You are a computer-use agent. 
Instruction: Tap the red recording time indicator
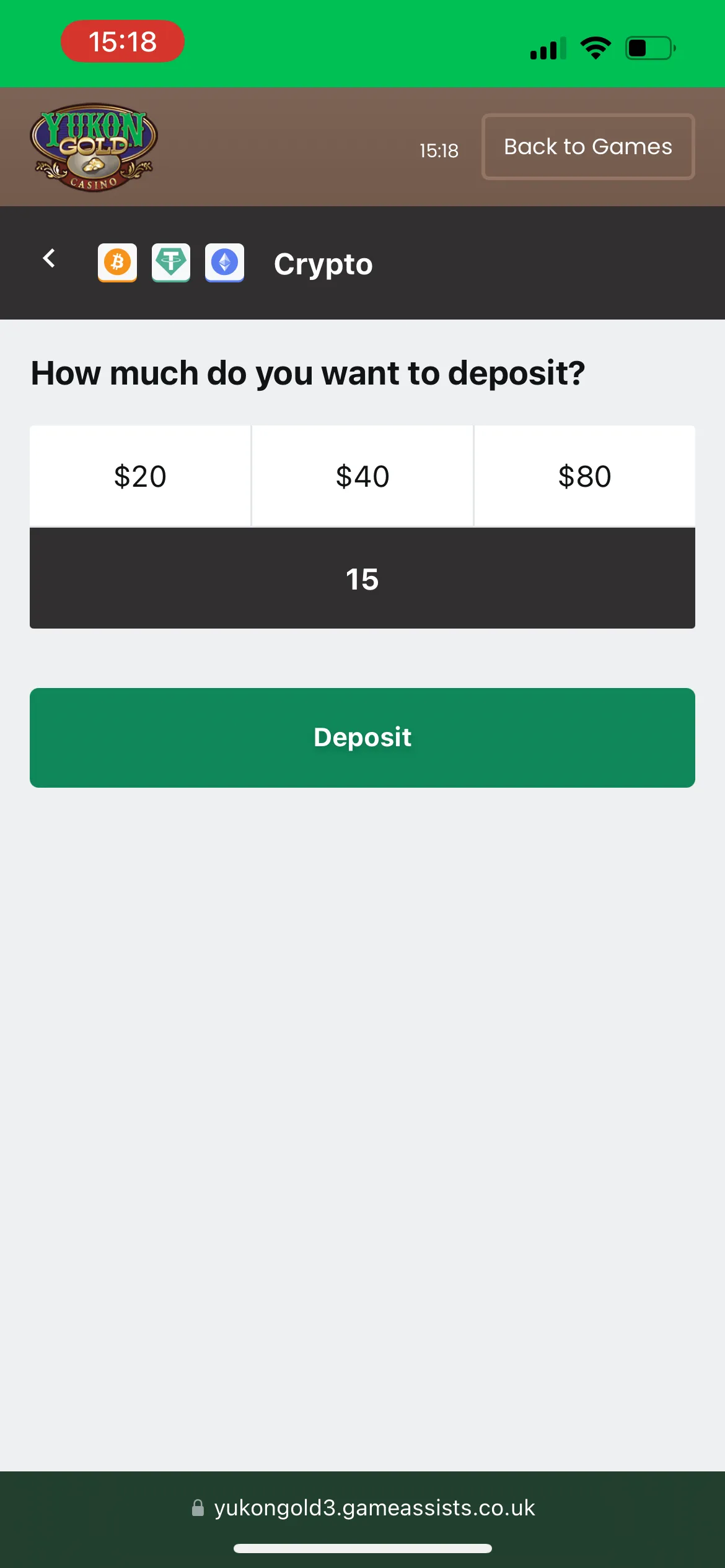click(123, 41)
